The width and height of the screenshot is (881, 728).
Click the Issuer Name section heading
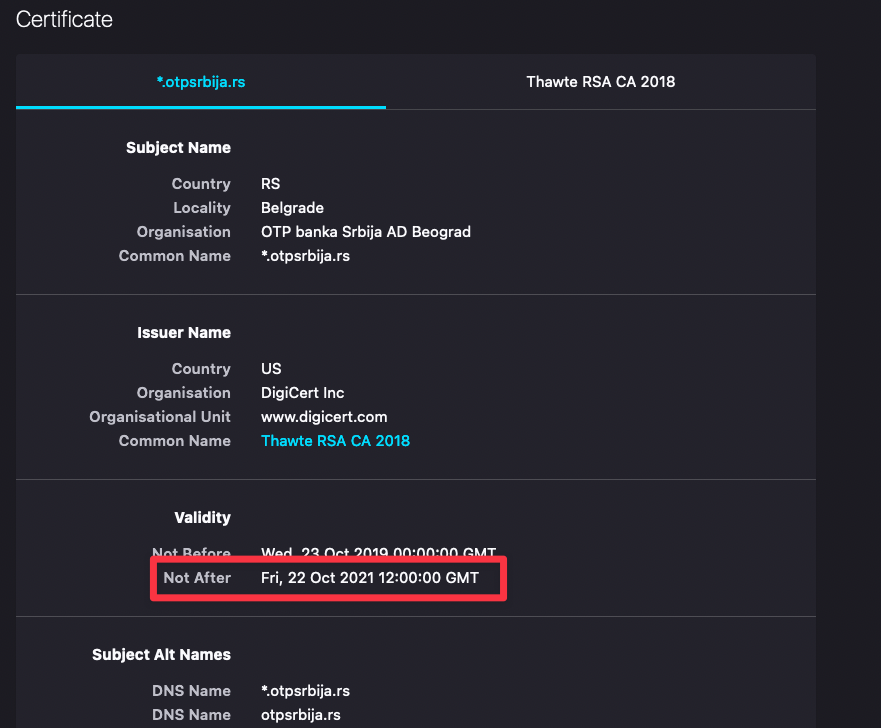click(x=184, y=333)
